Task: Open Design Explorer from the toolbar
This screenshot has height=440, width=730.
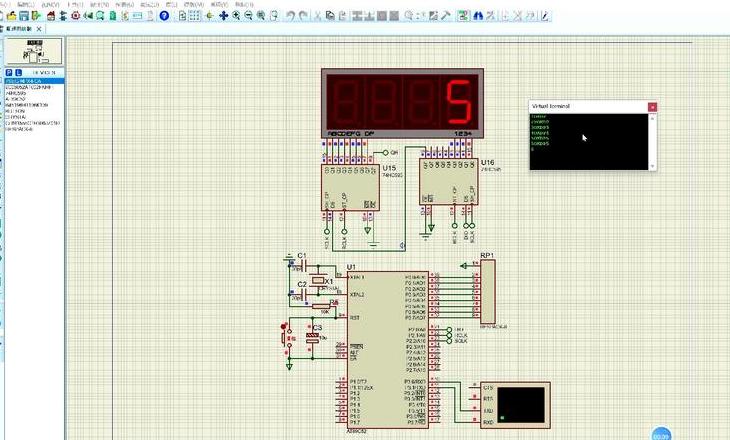Action: [113, 16]
